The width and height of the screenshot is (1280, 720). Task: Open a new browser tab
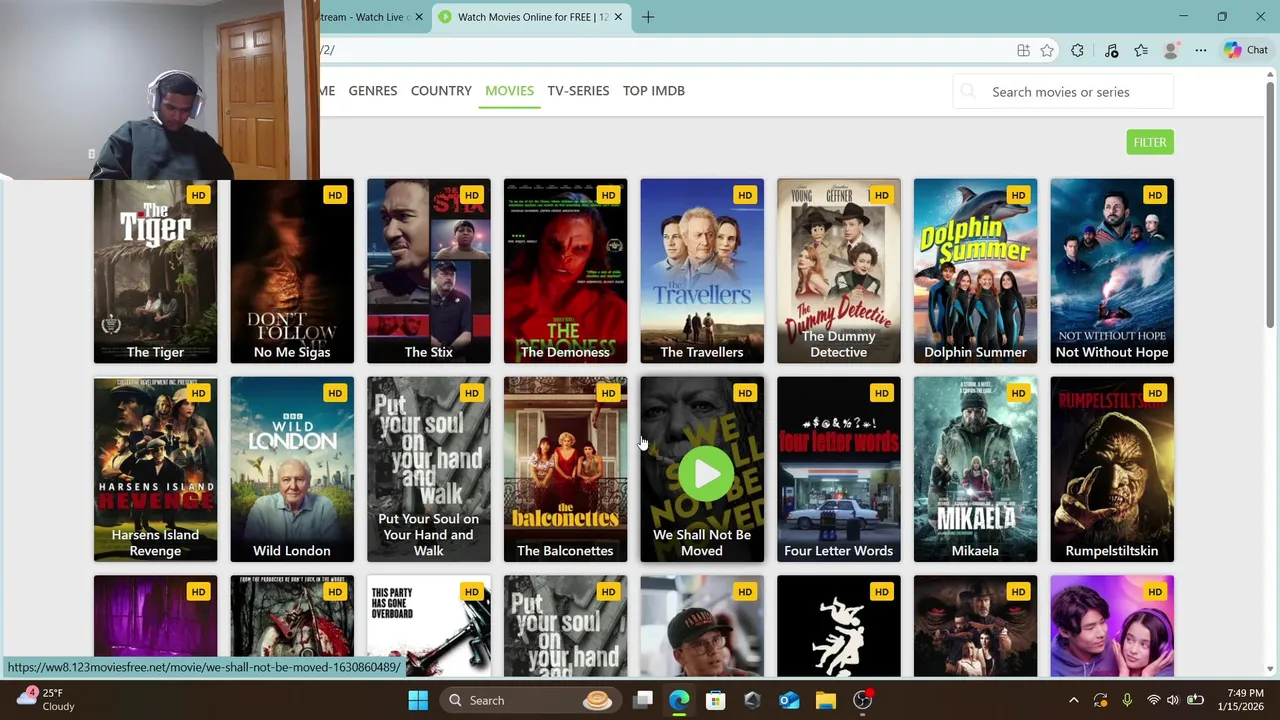[x=648, y=17]
